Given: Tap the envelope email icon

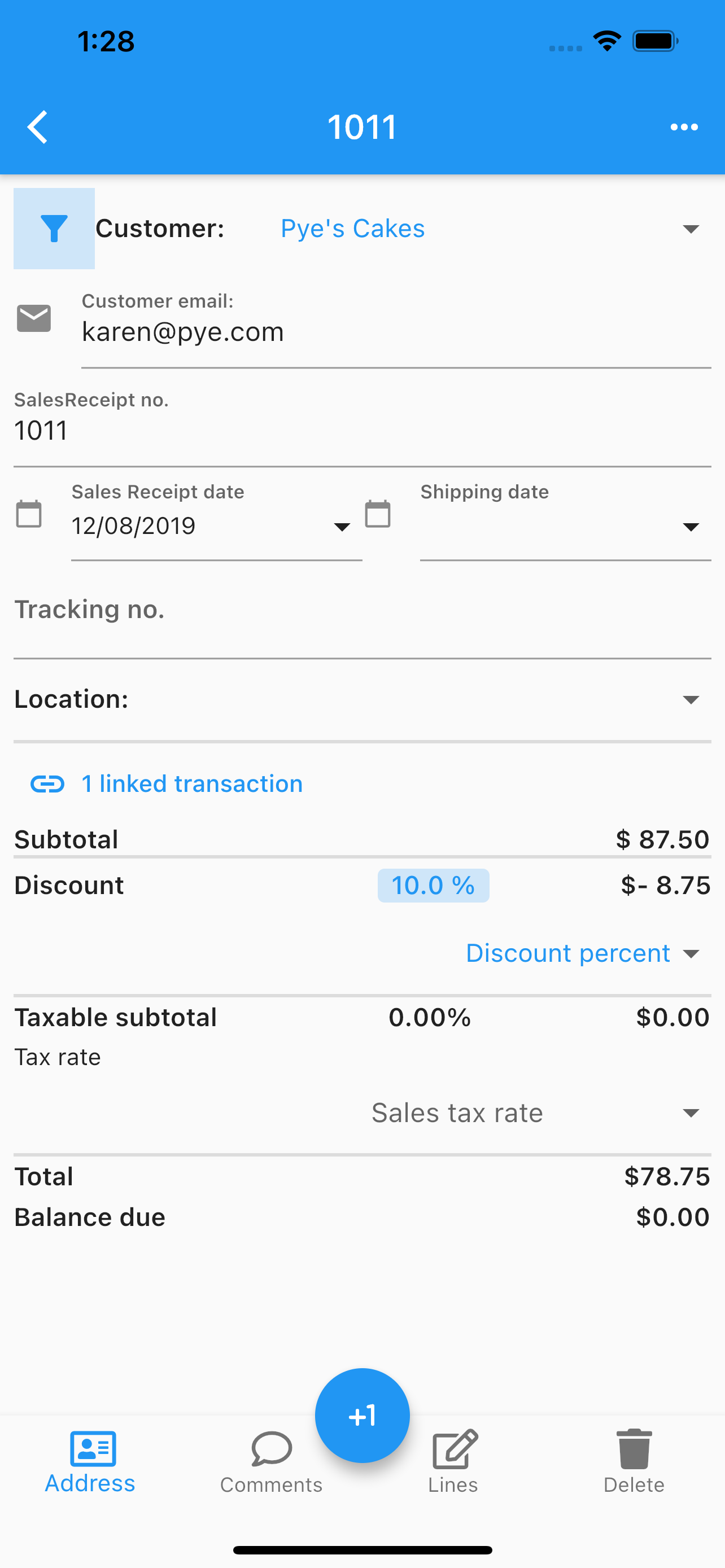Looking at the screenshot, I should pos(33,318).
